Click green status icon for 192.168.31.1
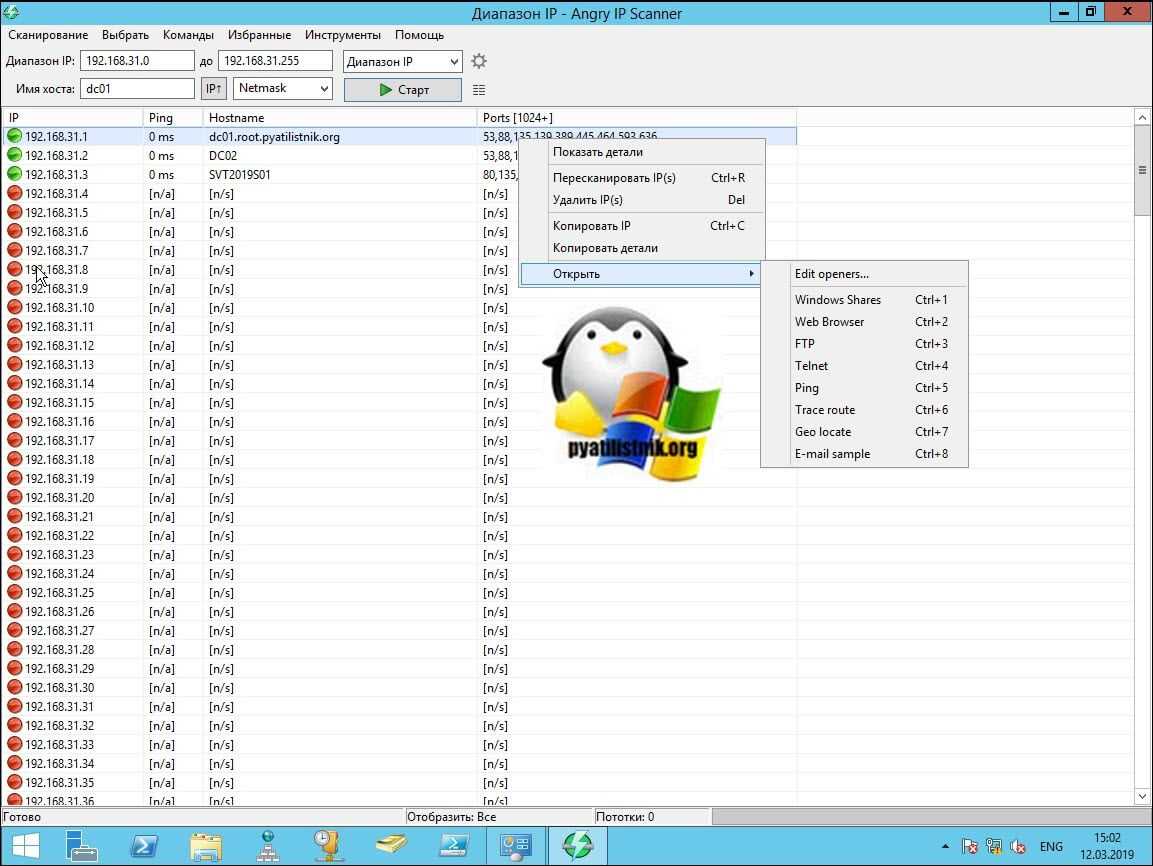This screenshot has height=866, width=1153. 14,137
